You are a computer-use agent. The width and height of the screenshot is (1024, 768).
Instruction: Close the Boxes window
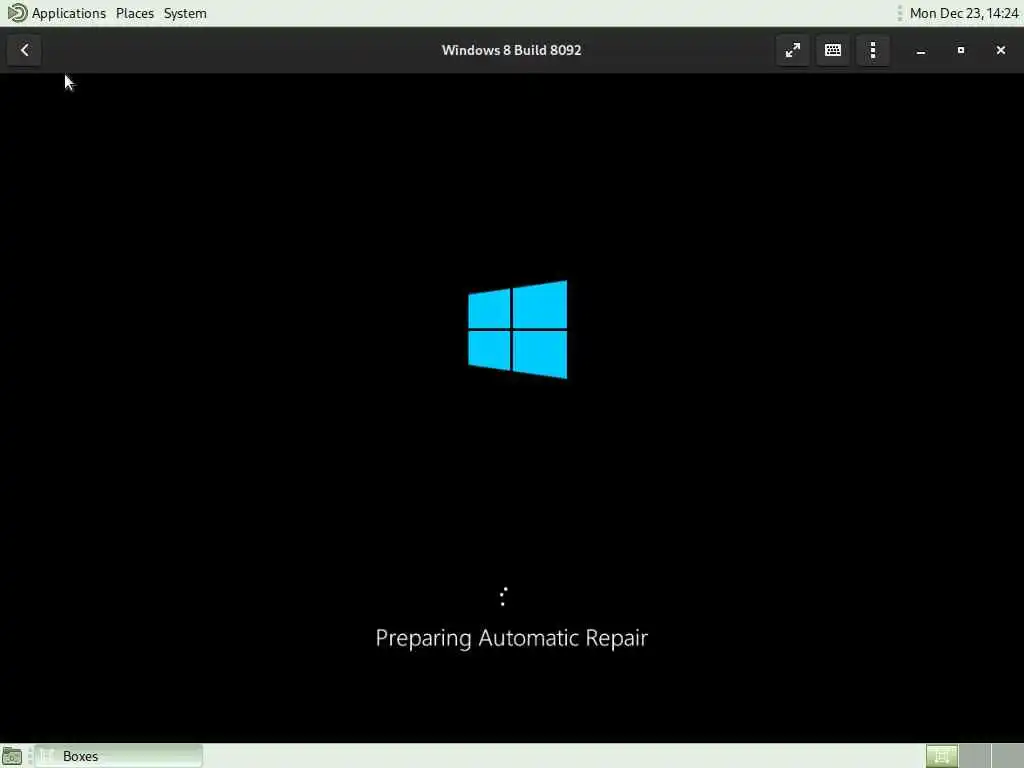click(x=1000, y=50)
